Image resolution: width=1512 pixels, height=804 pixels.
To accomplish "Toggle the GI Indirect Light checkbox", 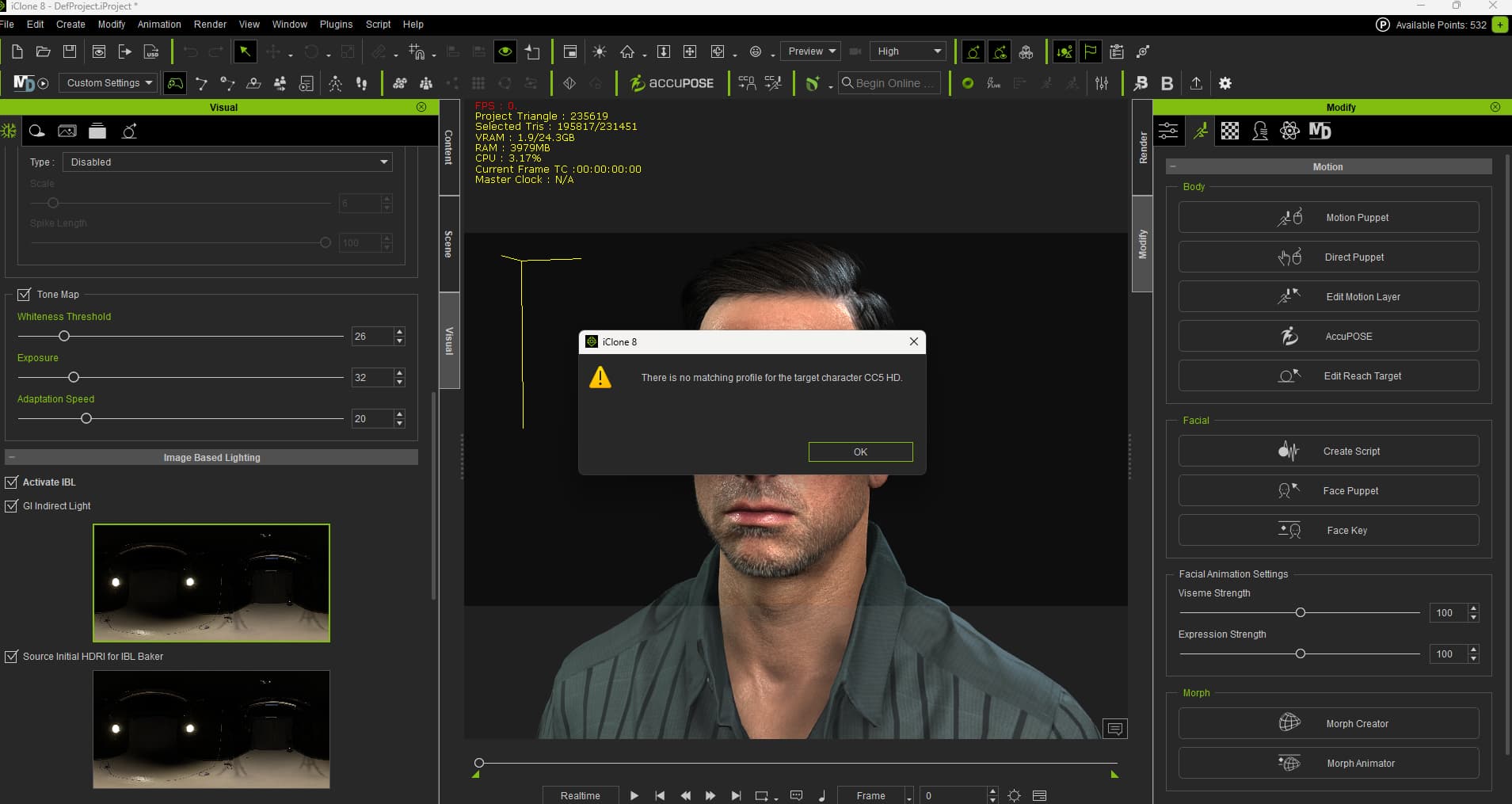I will coord(11,505).
